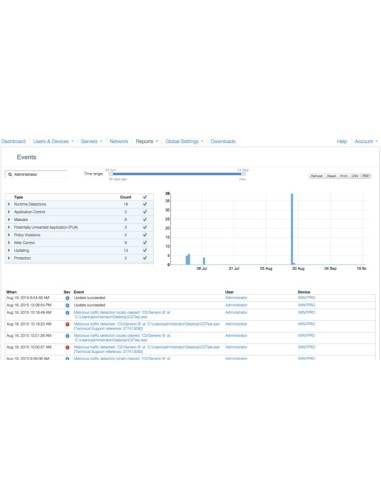Open Administrator user link in 10:00:57 AM row

(236, 347)
